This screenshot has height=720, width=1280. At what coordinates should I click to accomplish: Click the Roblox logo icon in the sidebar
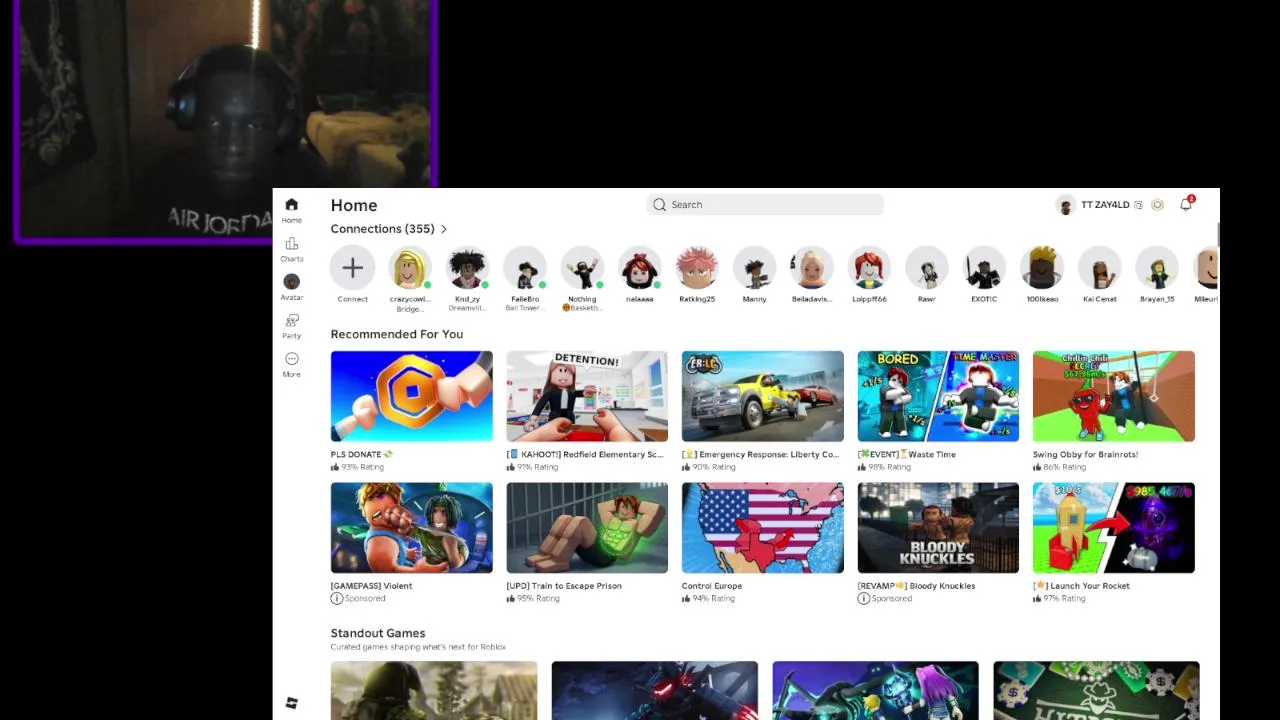point(291,703)
